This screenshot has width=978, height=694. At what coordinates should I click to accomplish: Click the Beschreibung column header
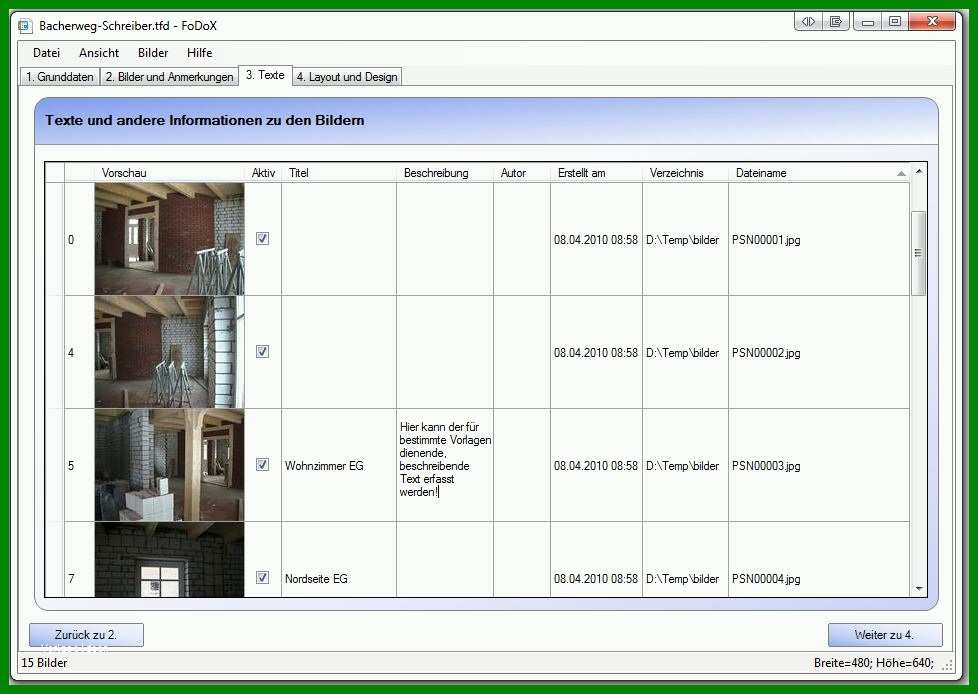pos(445,173)
